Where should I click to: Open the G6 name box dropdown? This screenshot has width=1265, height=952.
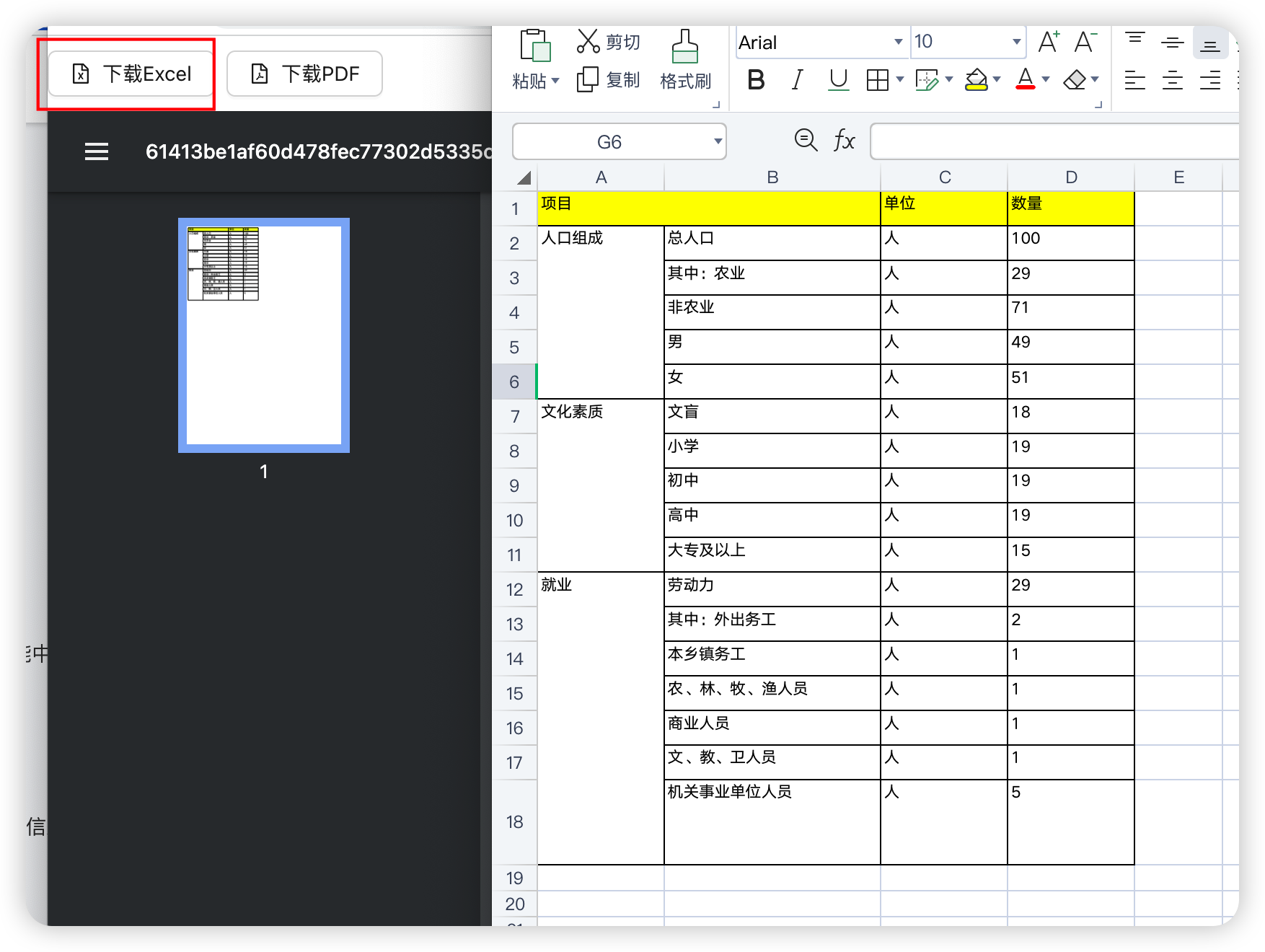point(718,141)
